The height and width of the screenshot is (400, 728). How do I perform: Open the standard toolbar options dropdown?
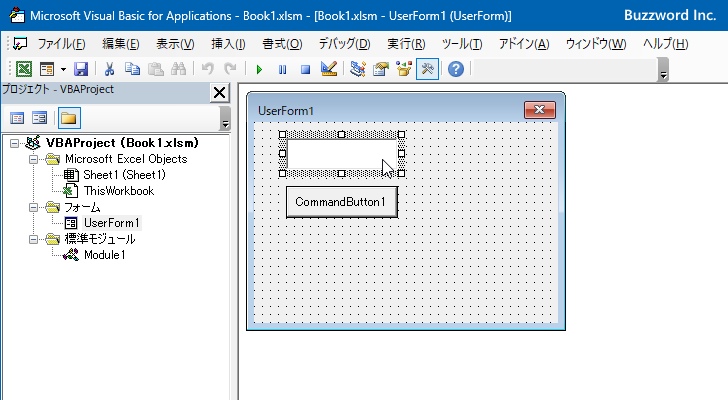pos(663,70)
